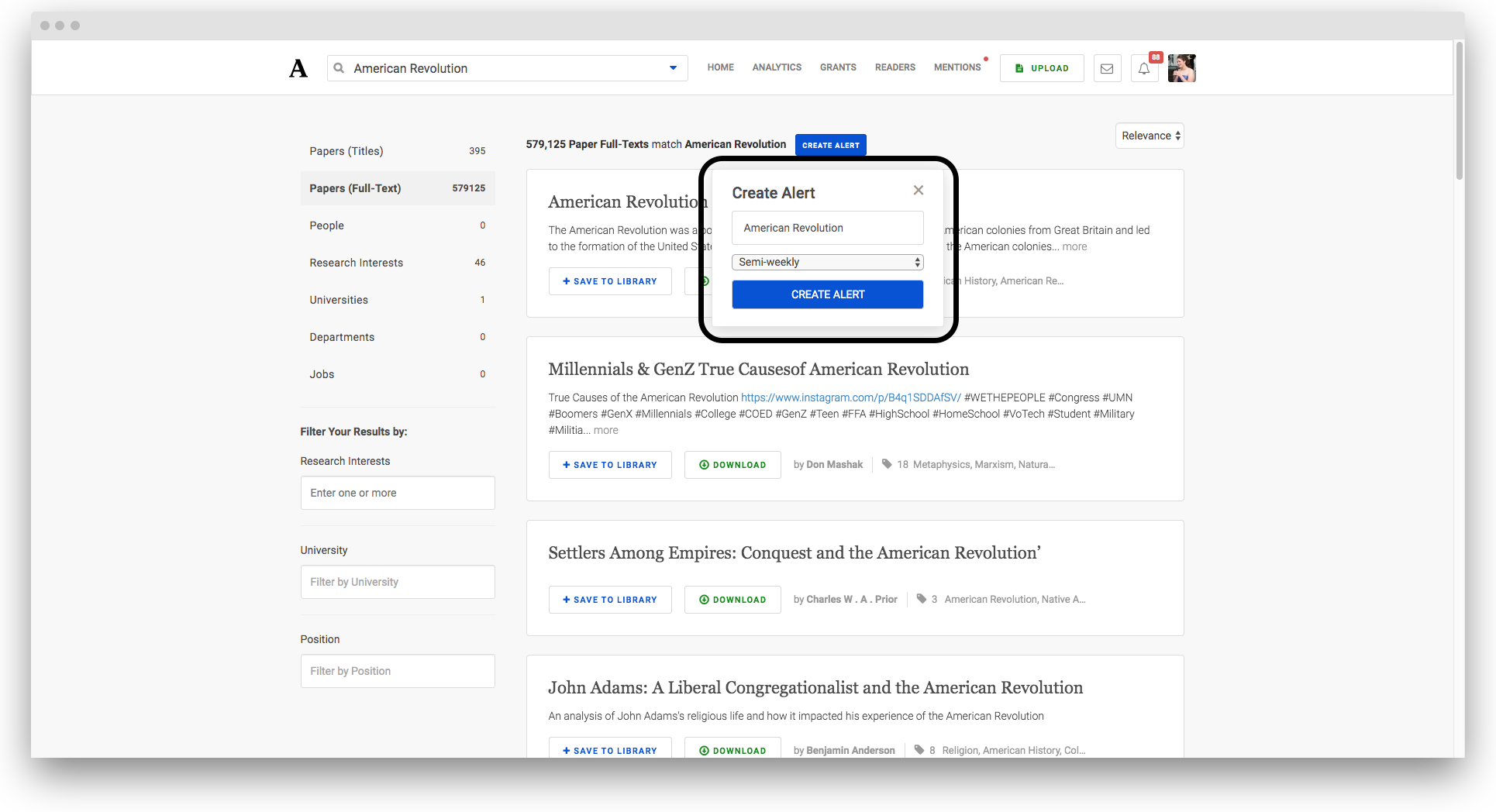
Task: Click the page vertical scrollbar
Action: pyautogui.click(x=1460, y=112)
